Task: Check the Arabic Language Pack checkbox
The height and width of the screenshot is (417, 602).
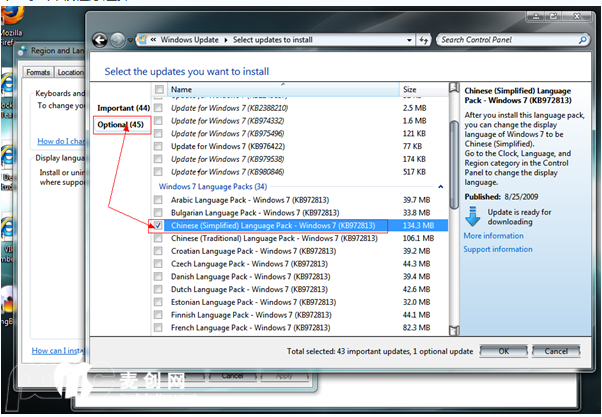Action: (158, 200)
